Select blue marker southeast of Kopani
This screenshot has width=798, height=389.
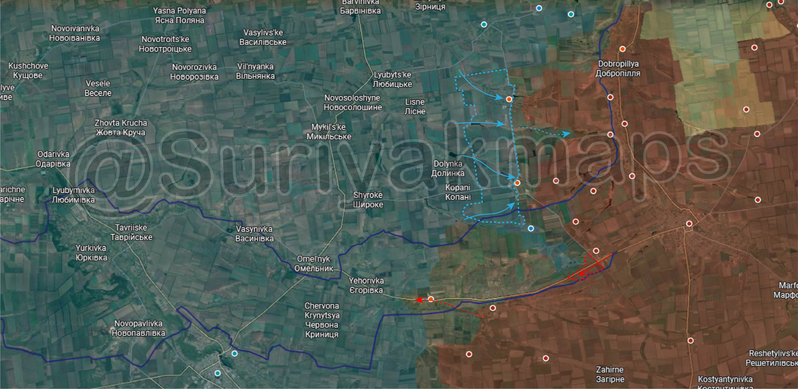pos(531,229)
